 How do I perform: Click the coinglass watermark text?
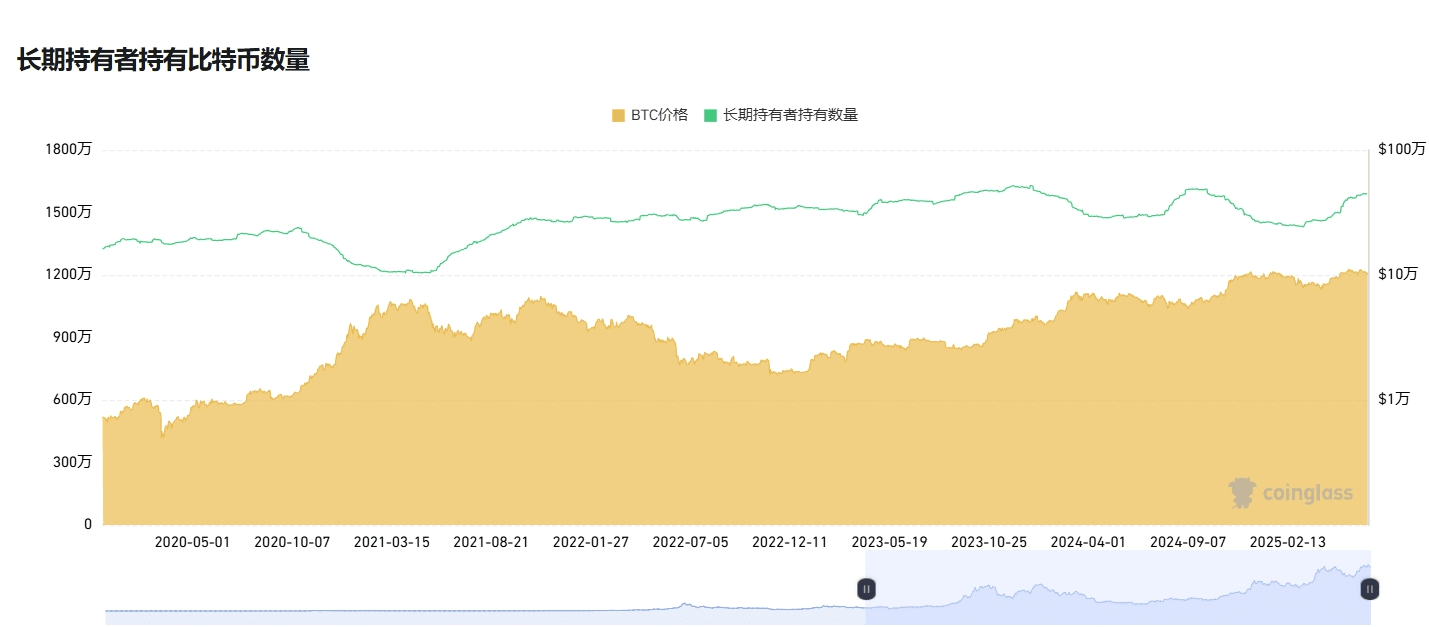1307,493
